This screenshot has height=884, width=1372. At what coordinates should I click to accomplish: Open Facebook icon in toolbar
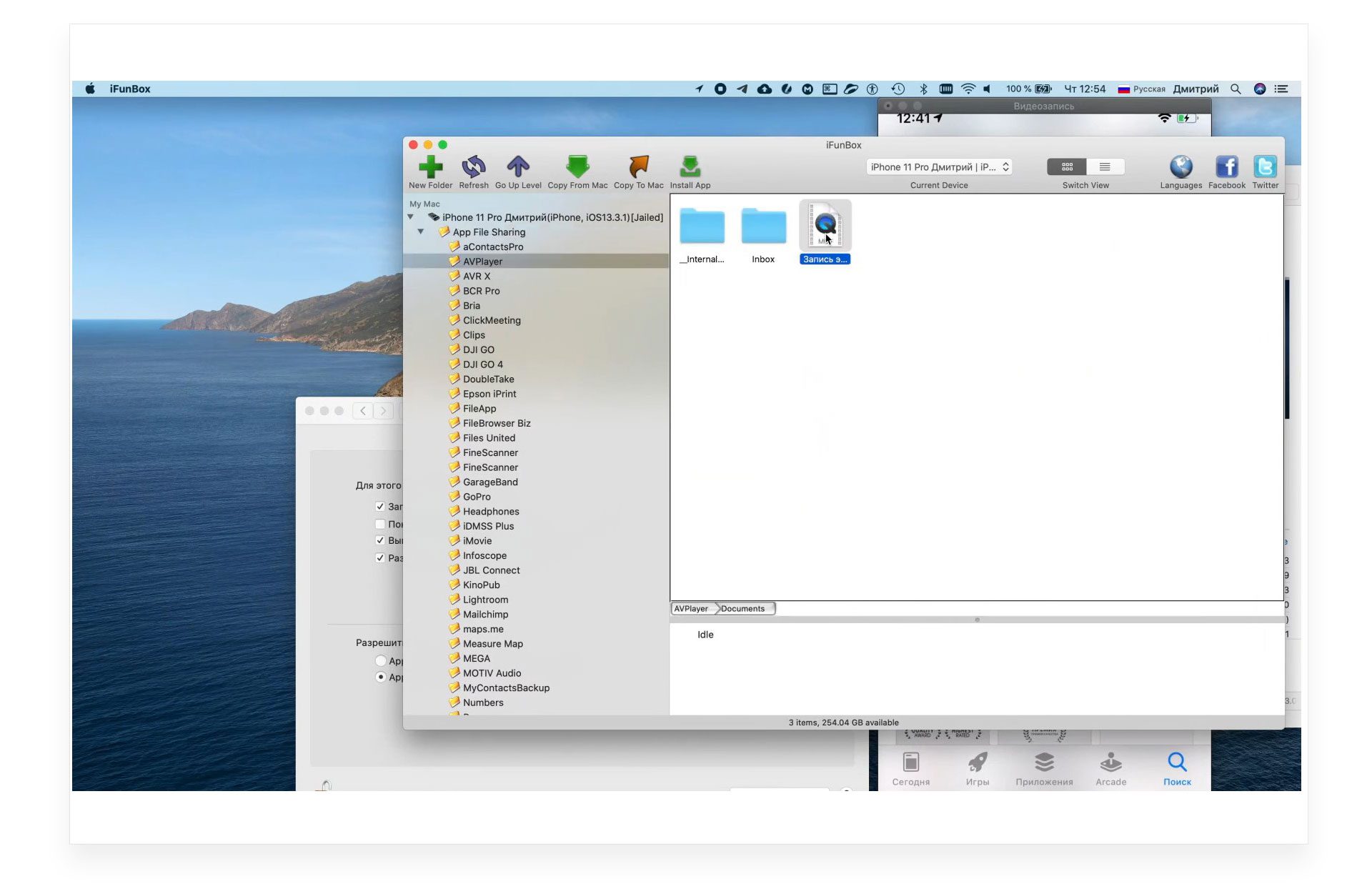1226,167
